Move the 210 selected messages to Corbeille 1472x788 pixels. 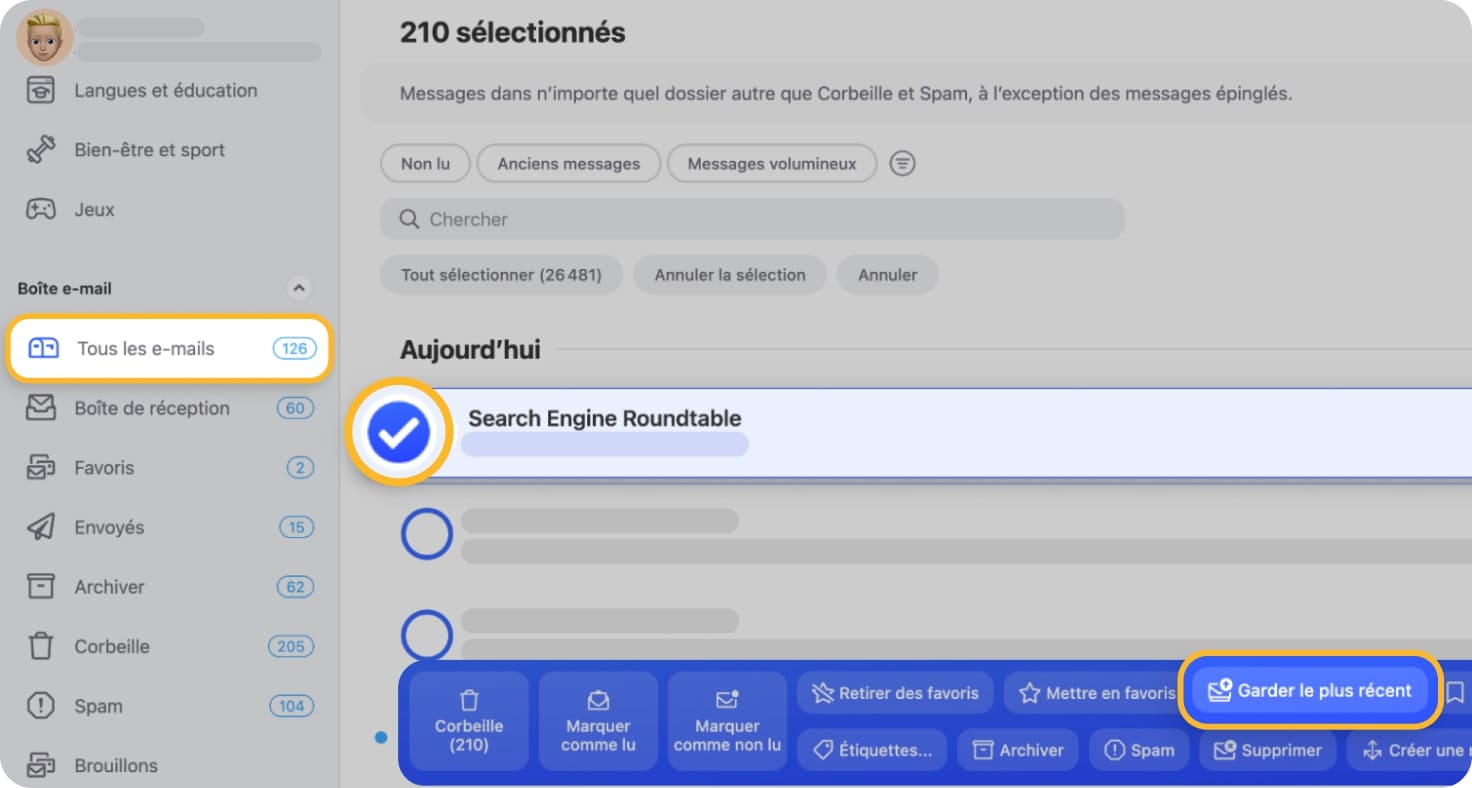468,720
